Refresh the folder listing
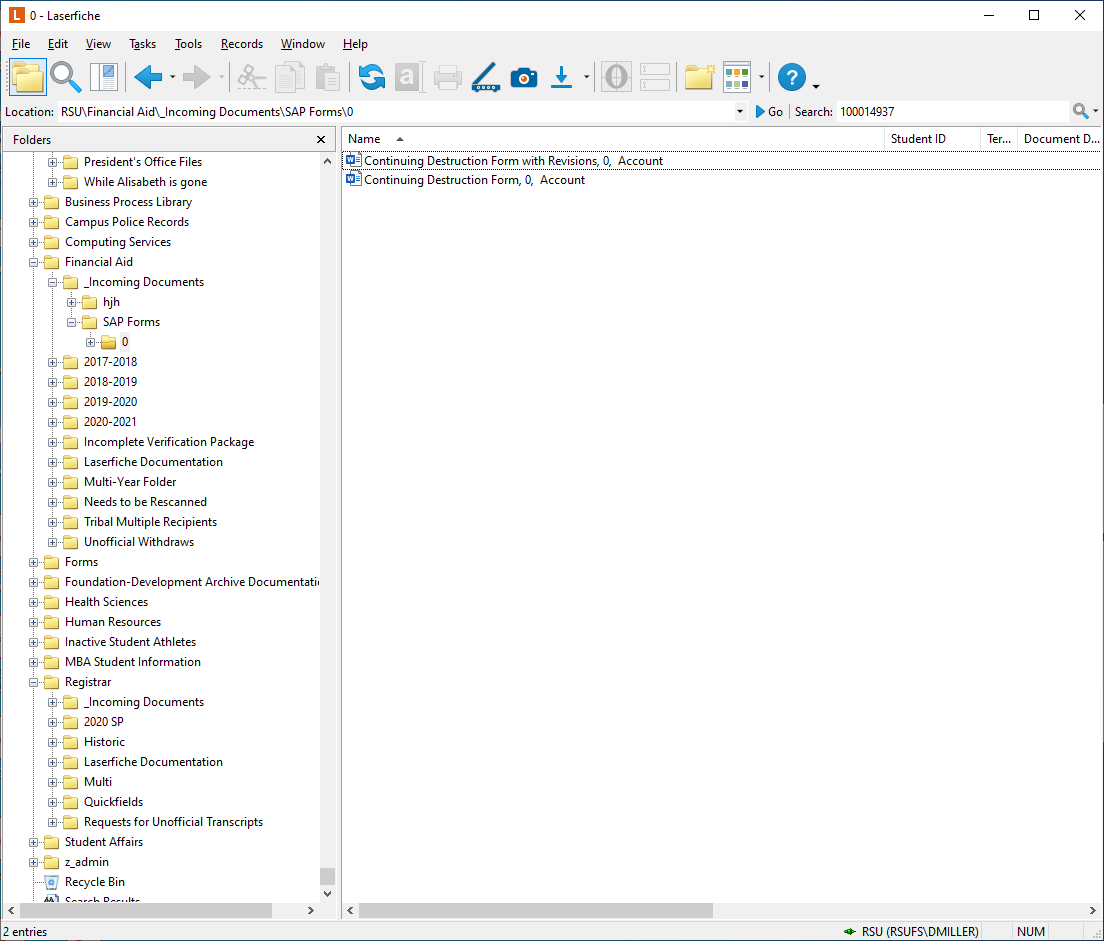1104x941 pixels. [372, 77]
